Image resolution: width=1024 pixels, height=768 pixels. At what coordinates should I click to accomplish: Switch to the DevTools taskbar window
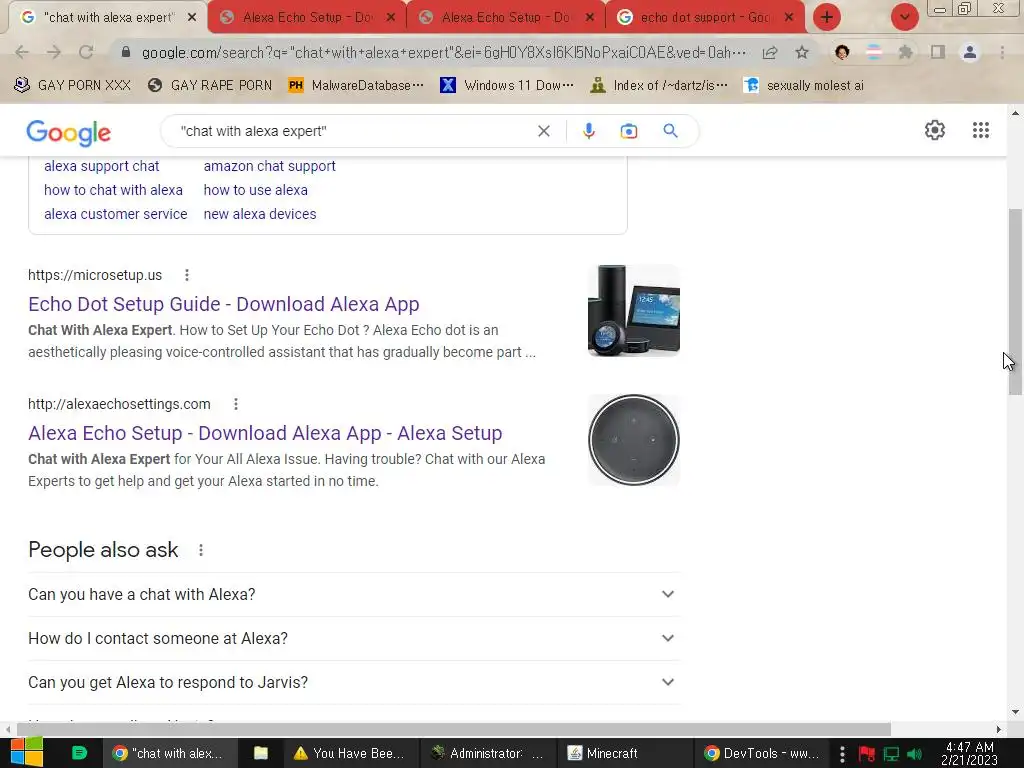(x=761, y=753)
